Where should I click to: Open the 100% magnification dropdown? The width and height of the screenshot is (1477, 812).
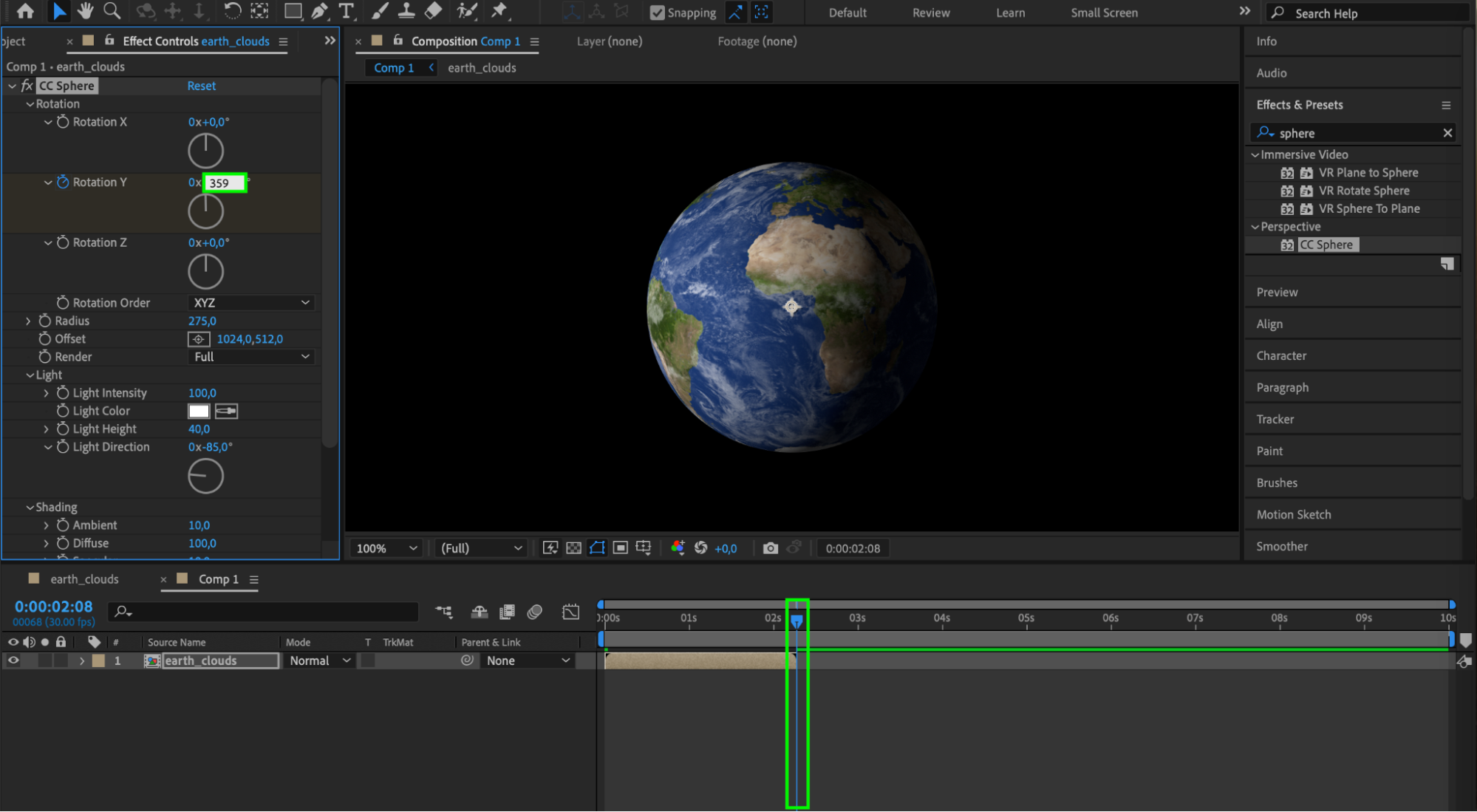point(386,548)
